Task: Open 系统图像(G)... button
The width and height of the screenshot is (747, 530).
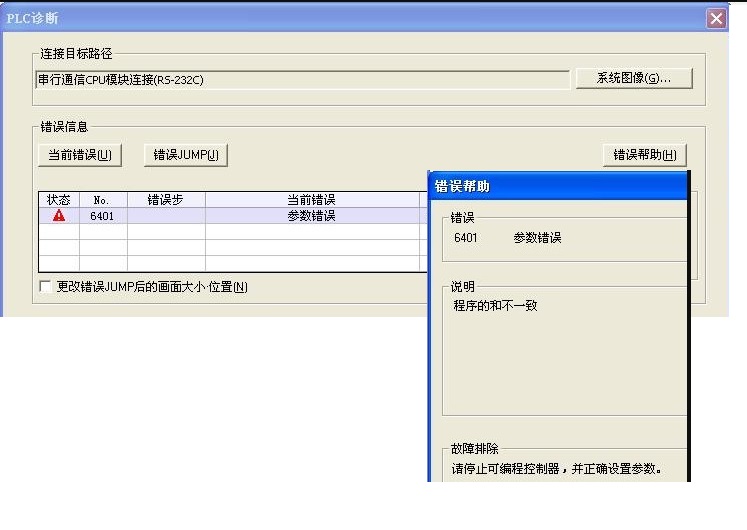Action: [634, 79]
